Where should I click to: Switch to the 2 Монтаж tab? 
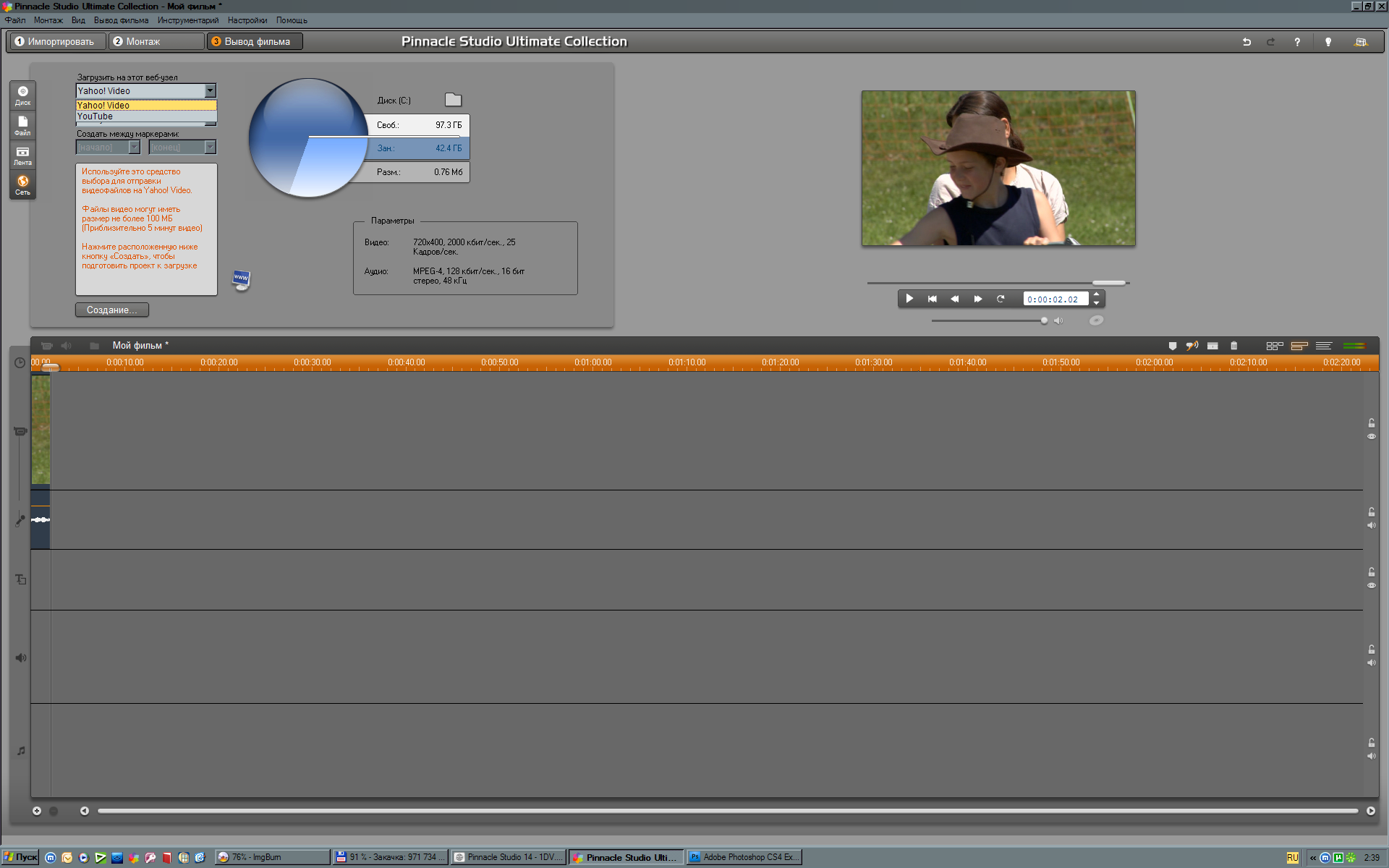(x=156, y=42)
